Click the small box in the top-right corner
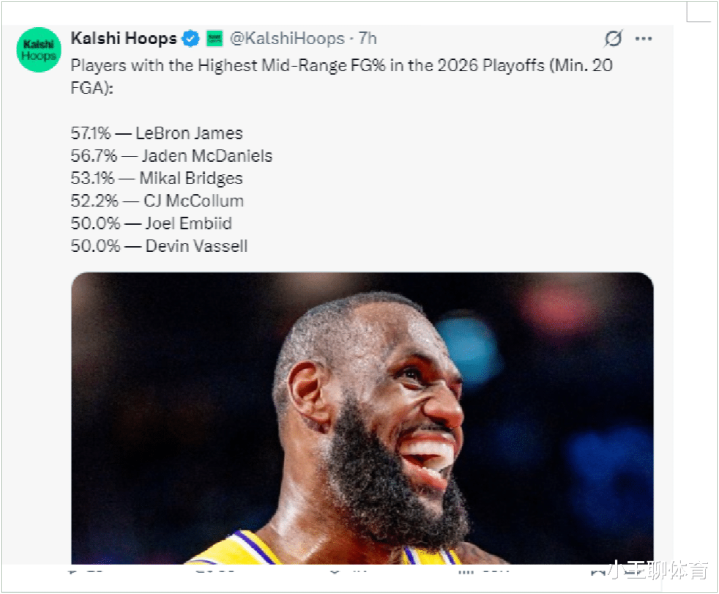This screenshot has width=719, height=594. [x=698, y=12]
